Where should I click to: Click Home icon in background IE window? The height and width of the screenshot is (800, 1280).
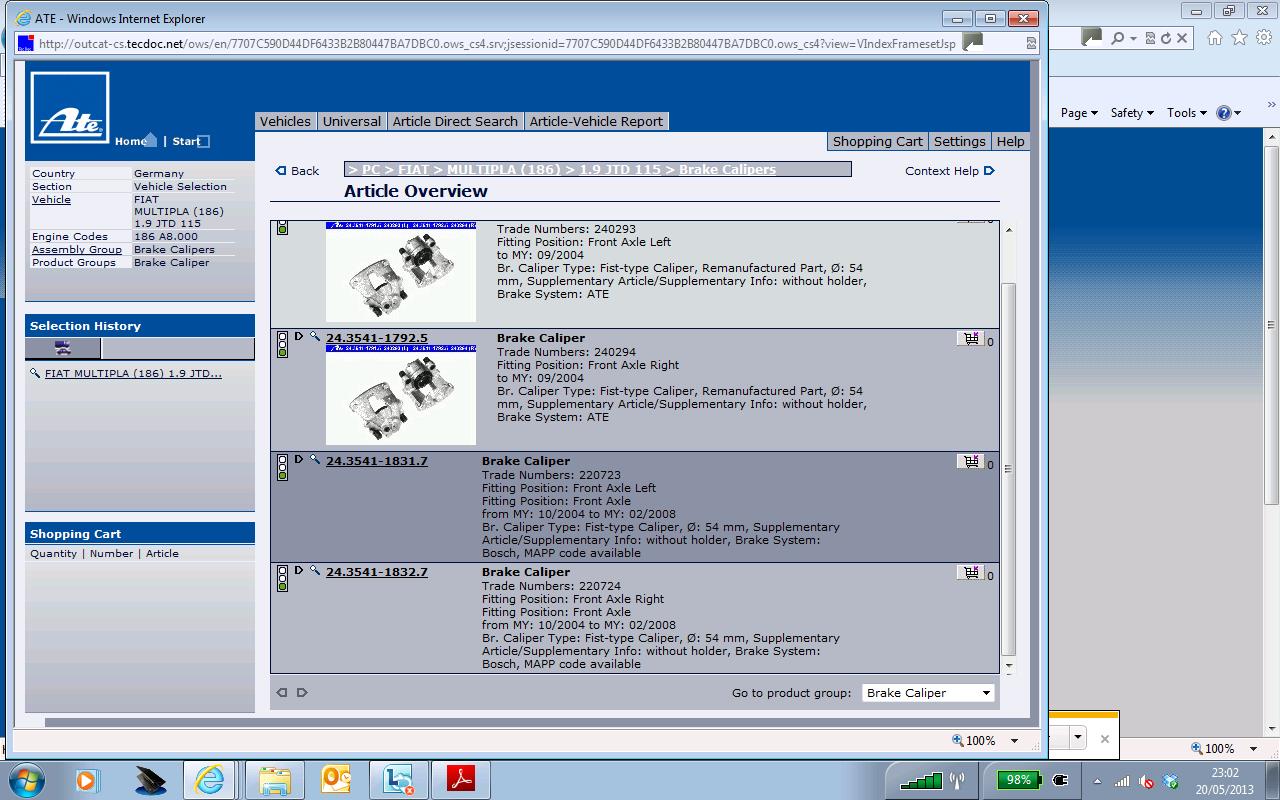[1214, 38]
